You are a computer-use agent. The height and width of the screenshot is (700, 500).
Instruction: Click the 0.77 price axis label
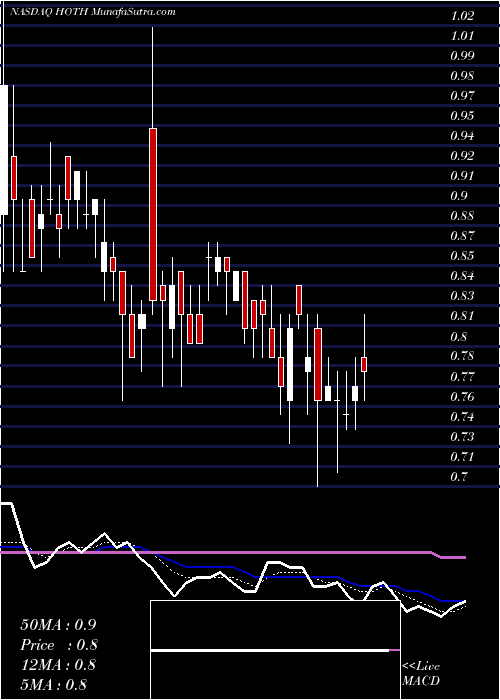[461, 377]
